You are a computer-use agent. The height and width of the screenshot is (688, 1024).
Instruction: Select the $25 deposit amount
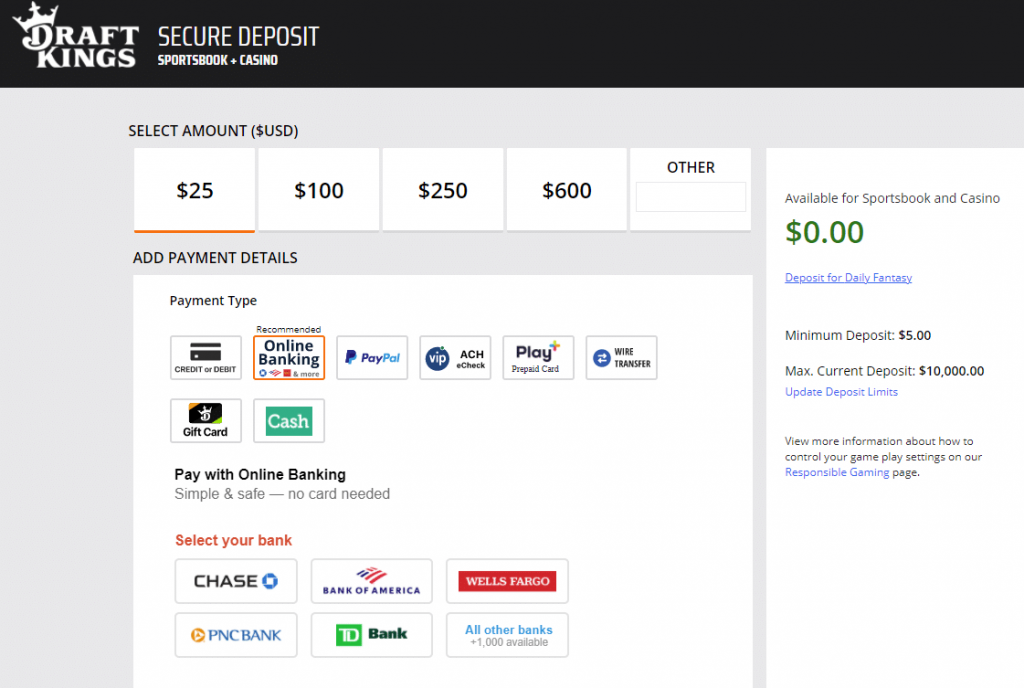tap(195, 190)
